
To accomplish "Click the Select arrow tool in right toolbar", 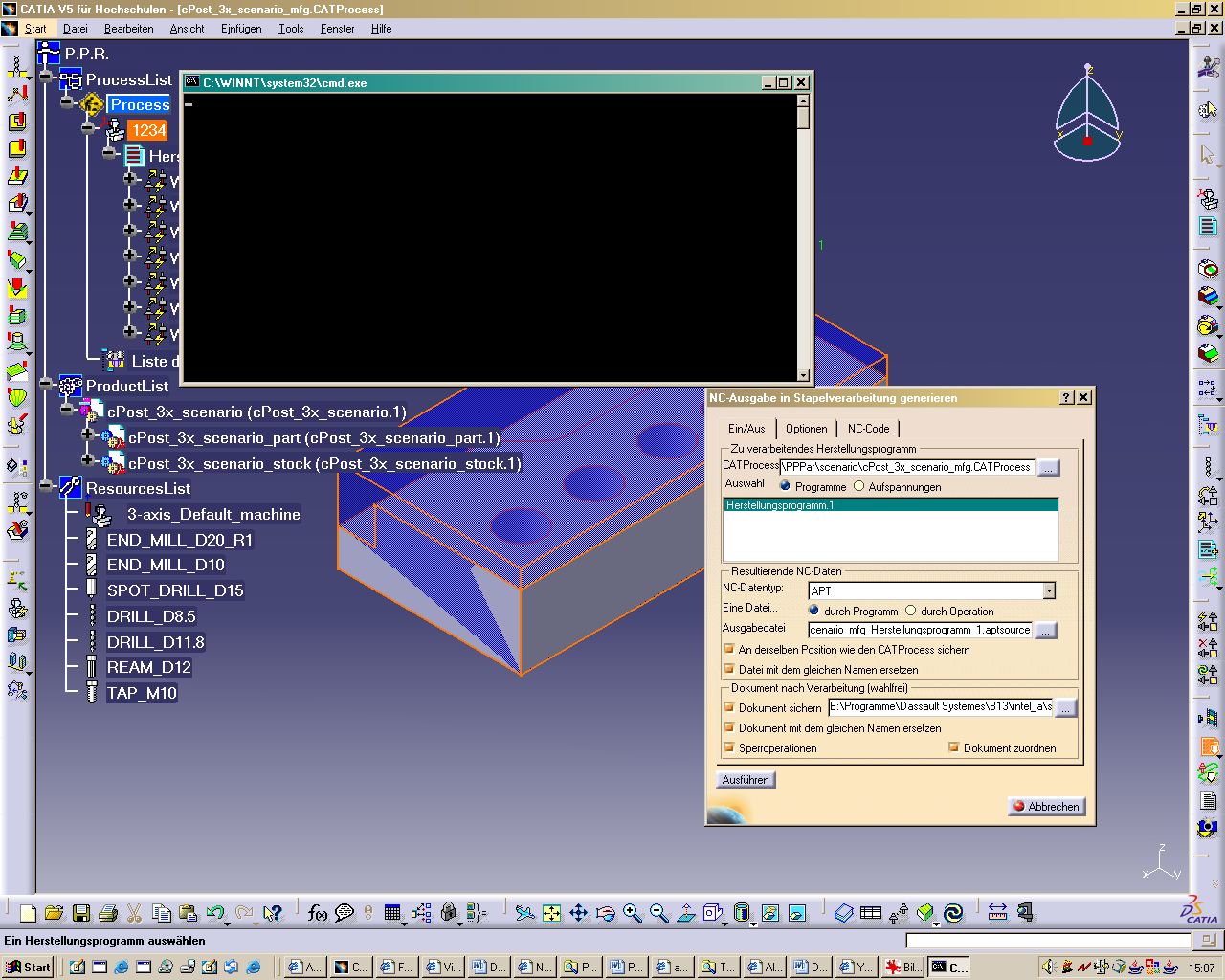I will coord(1208,153).
